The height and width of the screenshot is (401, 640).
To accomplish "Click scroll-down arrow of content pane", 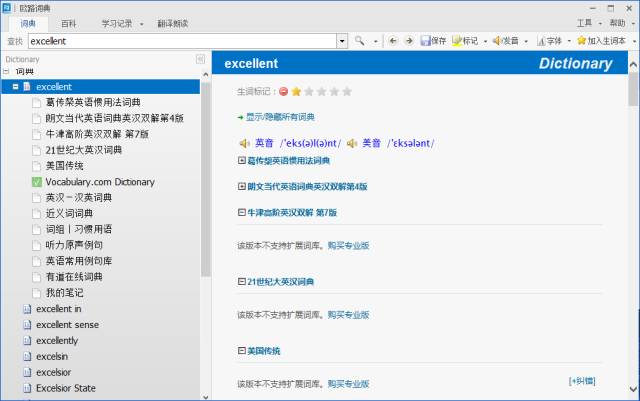I will pyautogui.click(x=633, y=389).
